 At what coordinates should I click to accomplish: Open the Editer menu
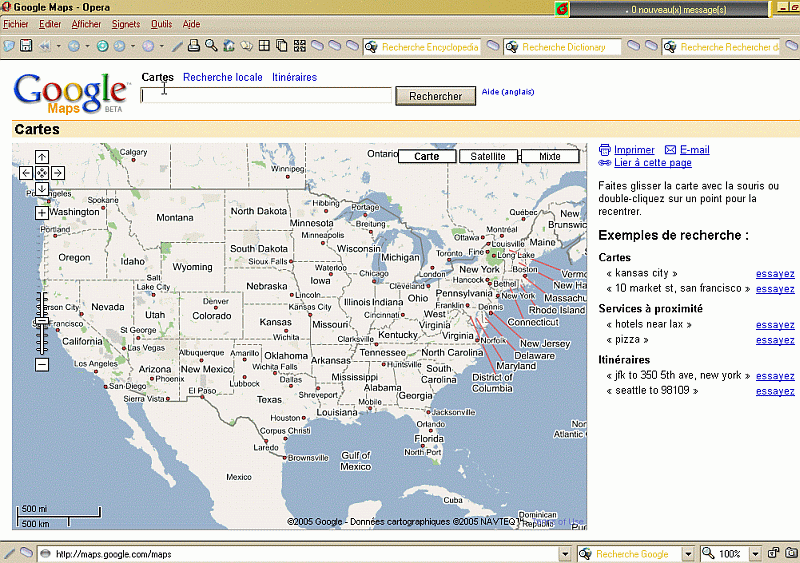[50, 24]
